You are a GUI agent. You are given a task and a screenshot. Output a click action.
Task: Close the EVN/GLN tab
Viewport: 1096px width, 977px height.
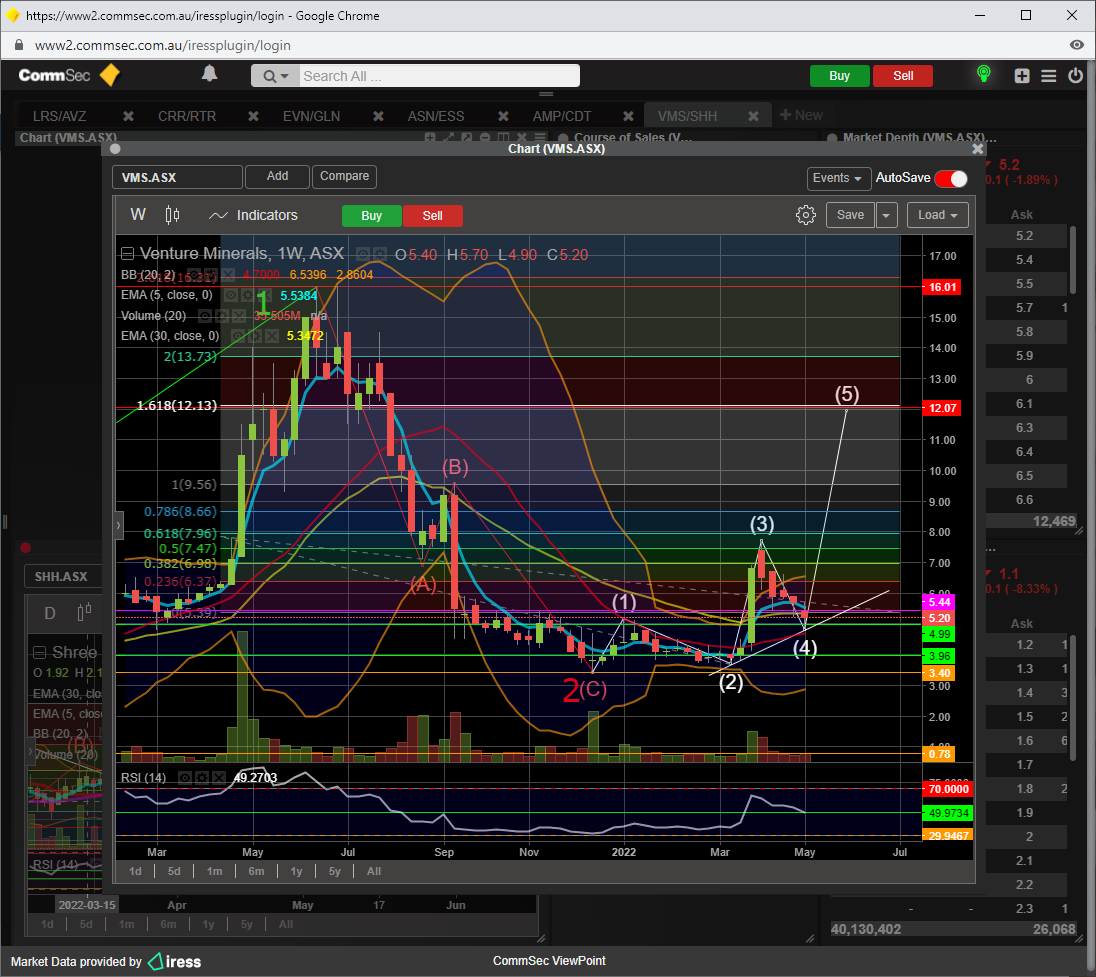pyautogui.click(x=378, y=116)
